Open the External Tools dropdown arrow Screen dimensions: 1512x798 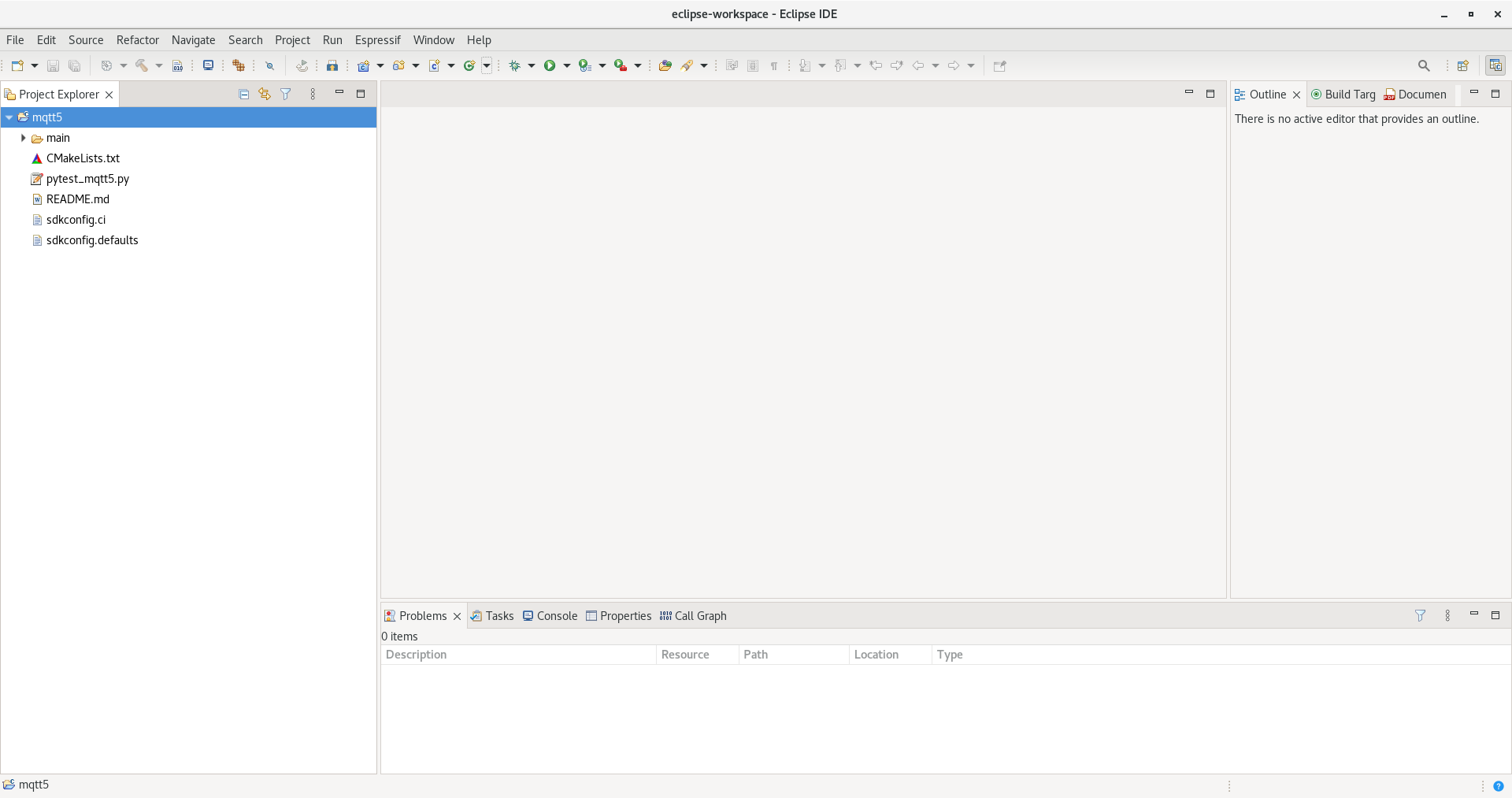[638, 66]
